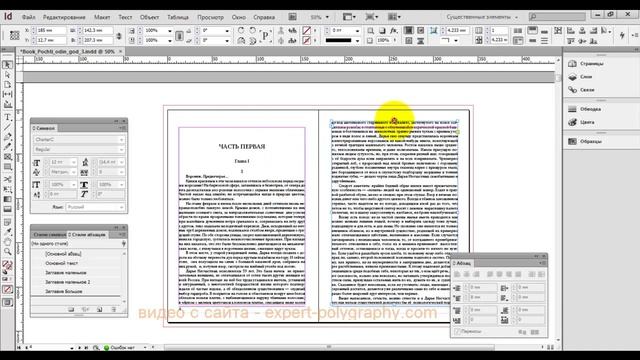This screenshot has width=640, height=360.
Task: Open the Текст menu
Action: pos(125,17)
